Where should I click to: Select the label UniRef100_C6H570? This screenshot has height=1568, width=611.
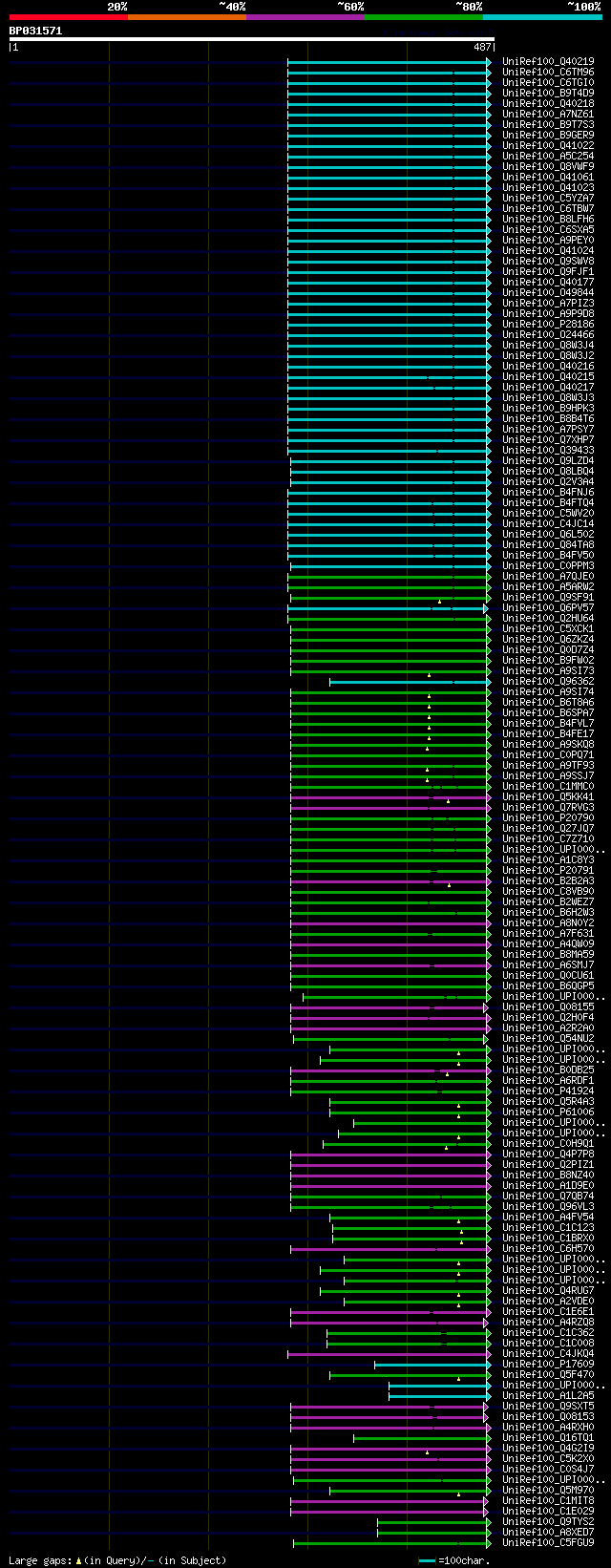click(x=548, y=1249)
